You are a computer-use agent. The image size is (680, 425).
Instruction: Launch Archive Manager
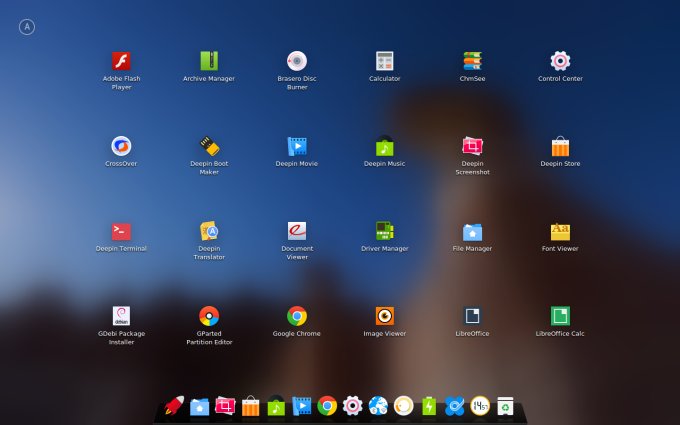pyautogui.click(x=209, y=61)
